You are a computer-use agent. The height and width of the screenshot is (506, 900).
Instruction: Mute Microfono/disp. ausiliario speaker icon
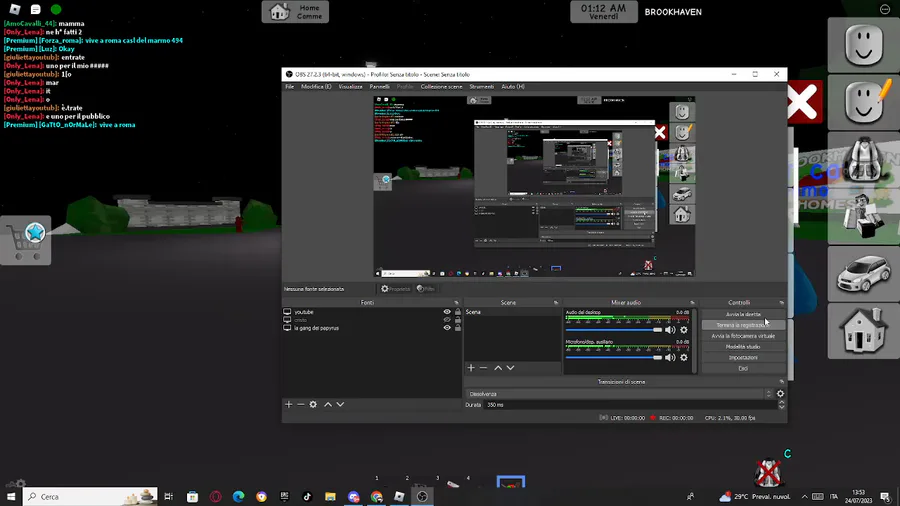[670, 357]
